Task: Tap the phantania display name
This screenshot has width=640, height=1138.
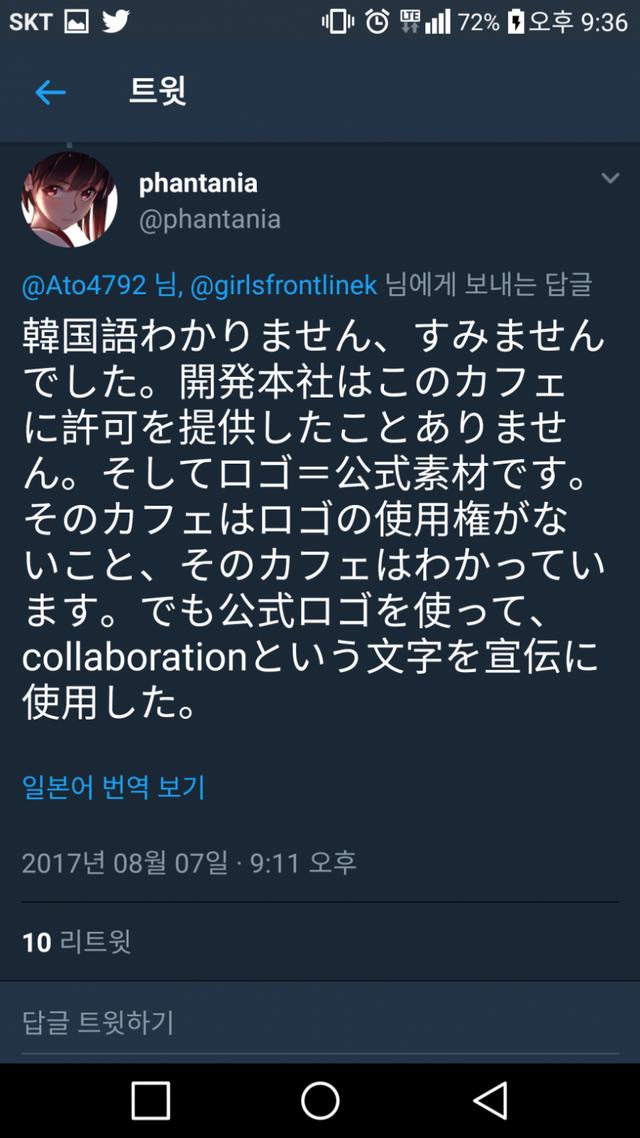Action: tap(198, 183)
